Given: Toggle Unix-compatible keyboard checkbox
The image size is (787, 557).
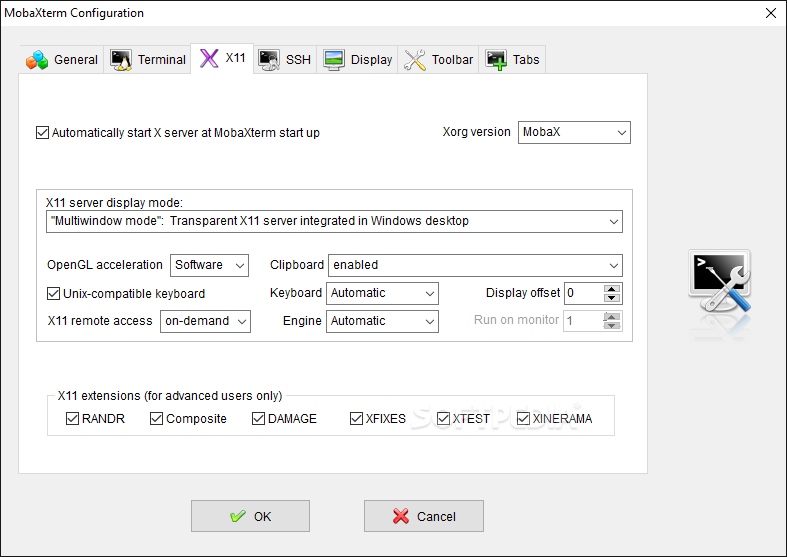Looking at the screenshot, I should click(x=54, y=294).
